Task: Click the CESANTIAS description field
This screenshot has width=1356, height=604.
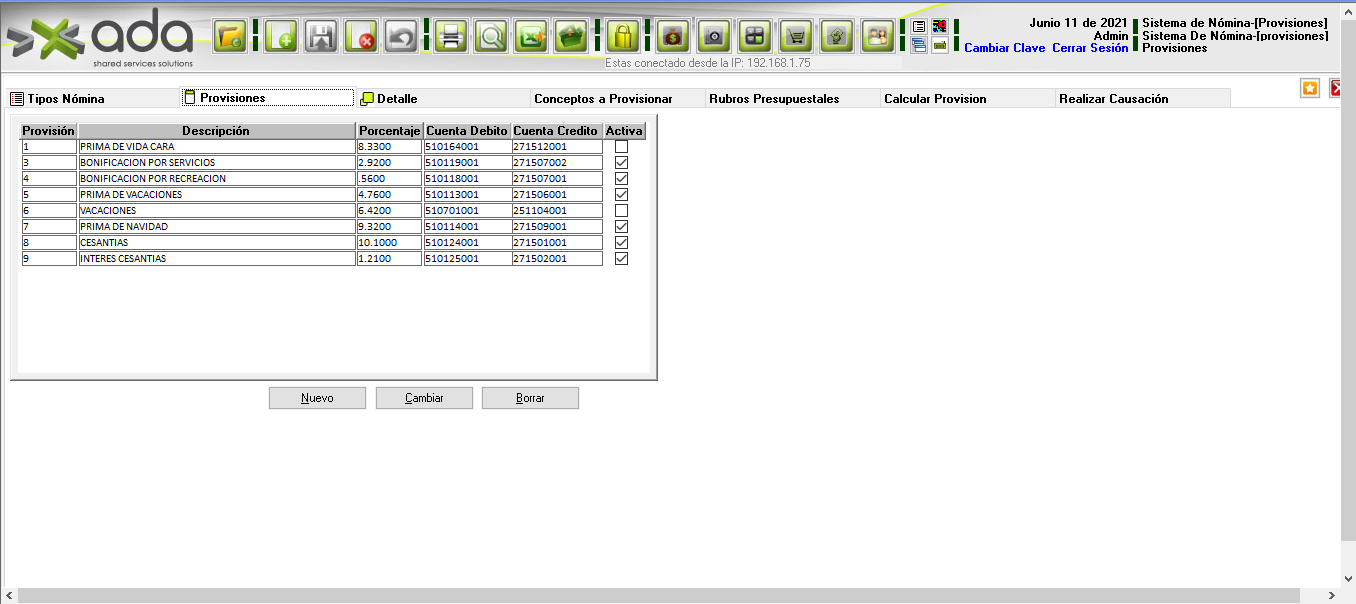Action: pos(216,243)
